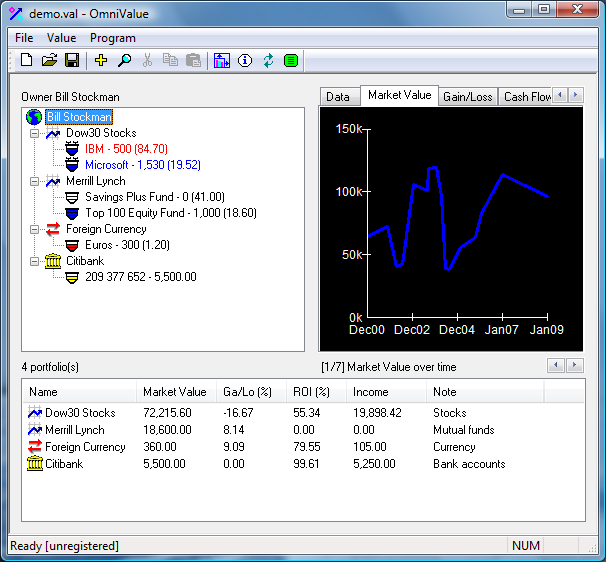This screenshot has width=606, height=562.
Task: Click the Euros holding icon
Action: point(72,245)
